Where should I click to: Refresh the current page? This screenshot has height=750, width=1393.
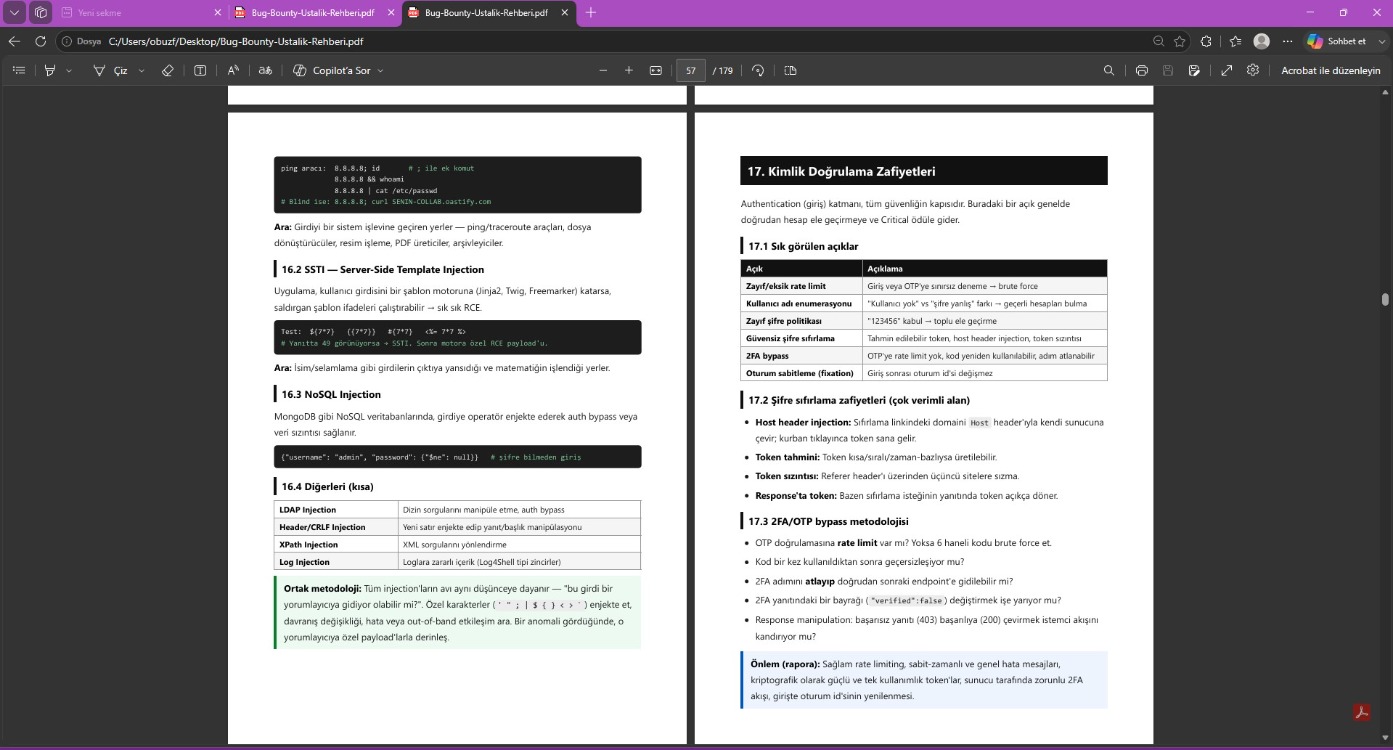tap(40, 41)
